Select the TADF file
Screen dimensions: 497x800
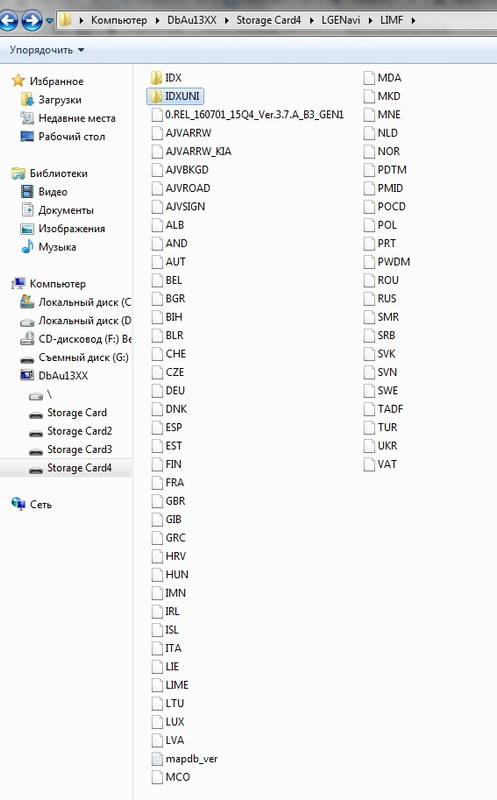[x=390, y=409]
